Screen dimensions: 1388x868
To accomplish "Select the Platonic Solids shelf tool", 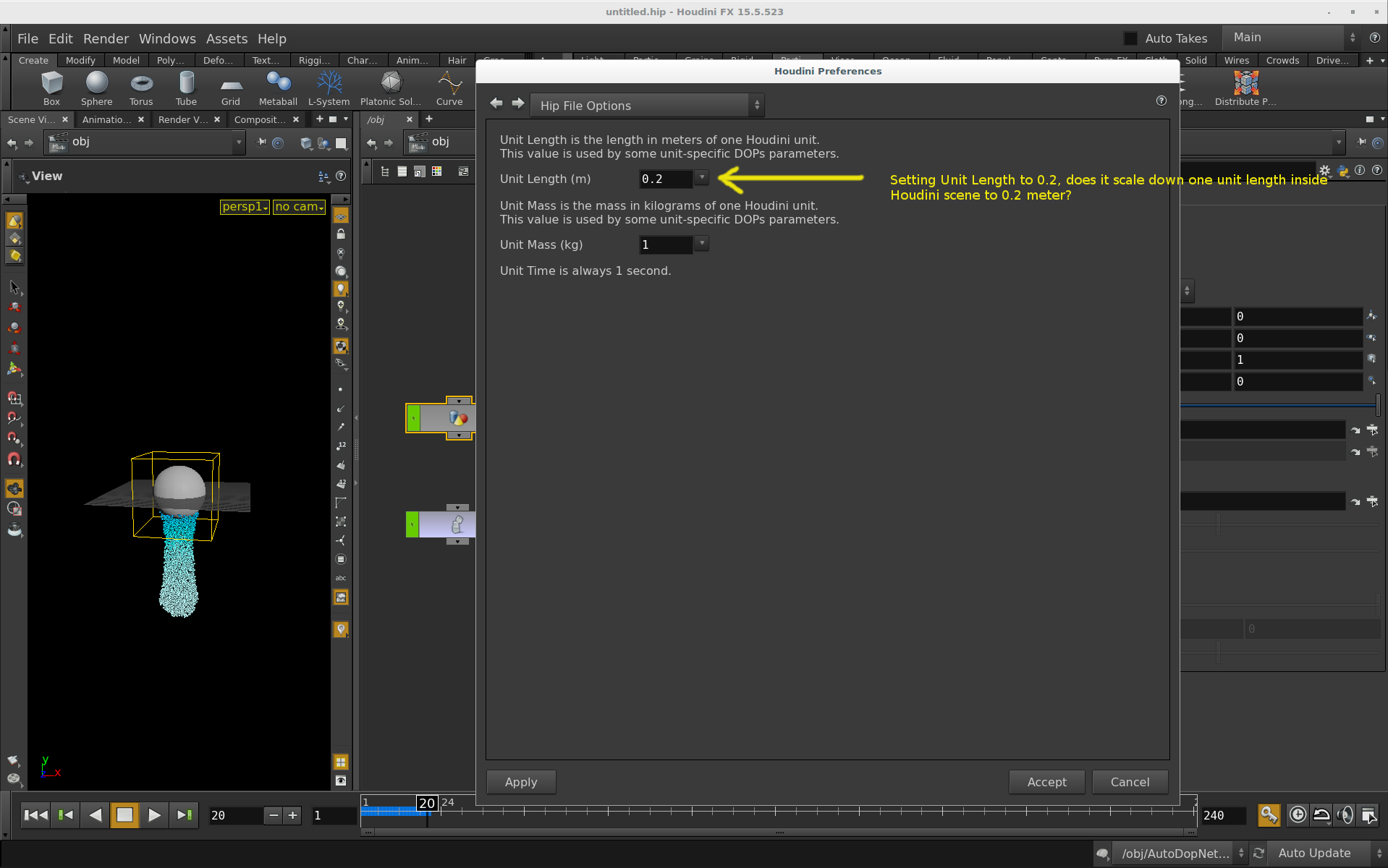I will point(391,88).
